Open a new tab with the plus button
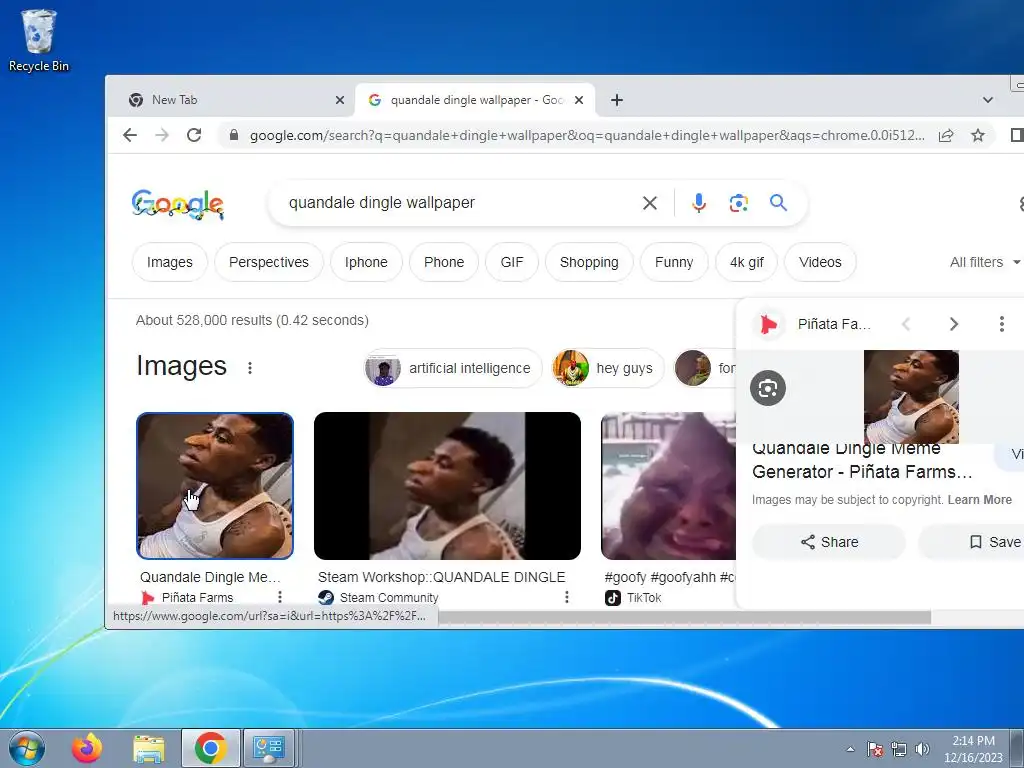The image size is (1024, 768). (616, 100)
